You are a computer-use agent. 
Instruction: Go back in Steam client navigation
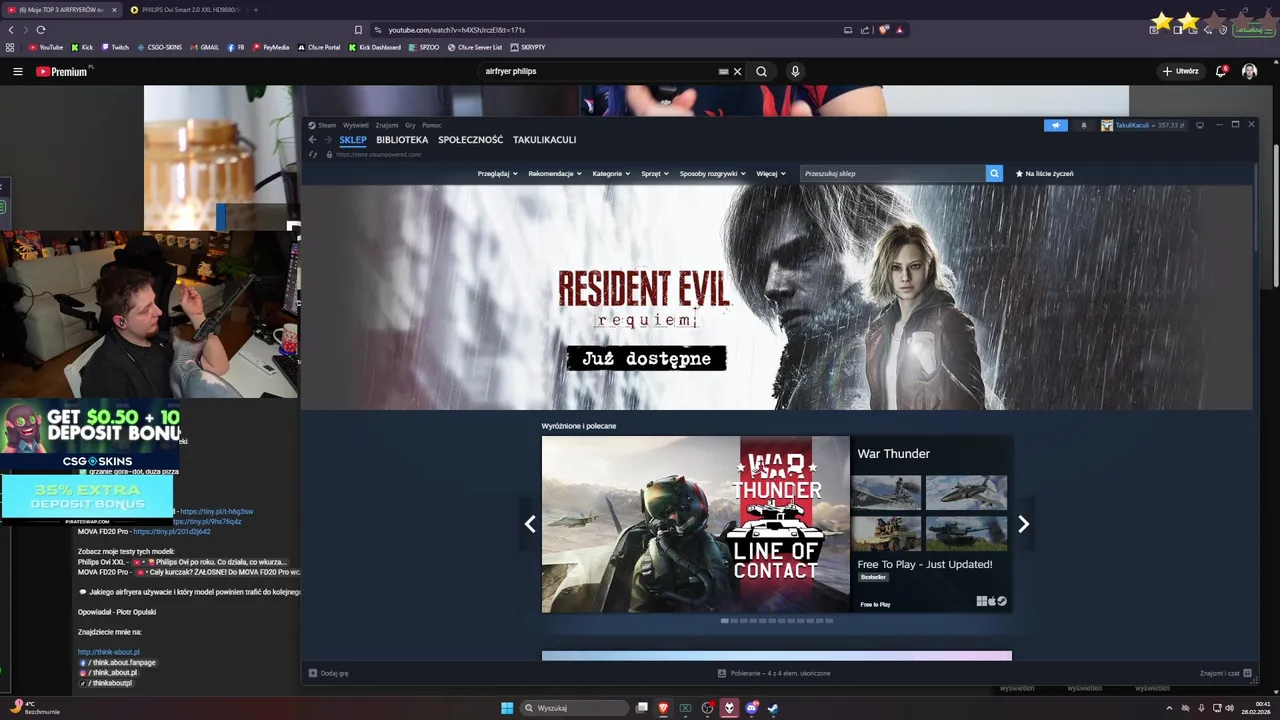point(312,140)
